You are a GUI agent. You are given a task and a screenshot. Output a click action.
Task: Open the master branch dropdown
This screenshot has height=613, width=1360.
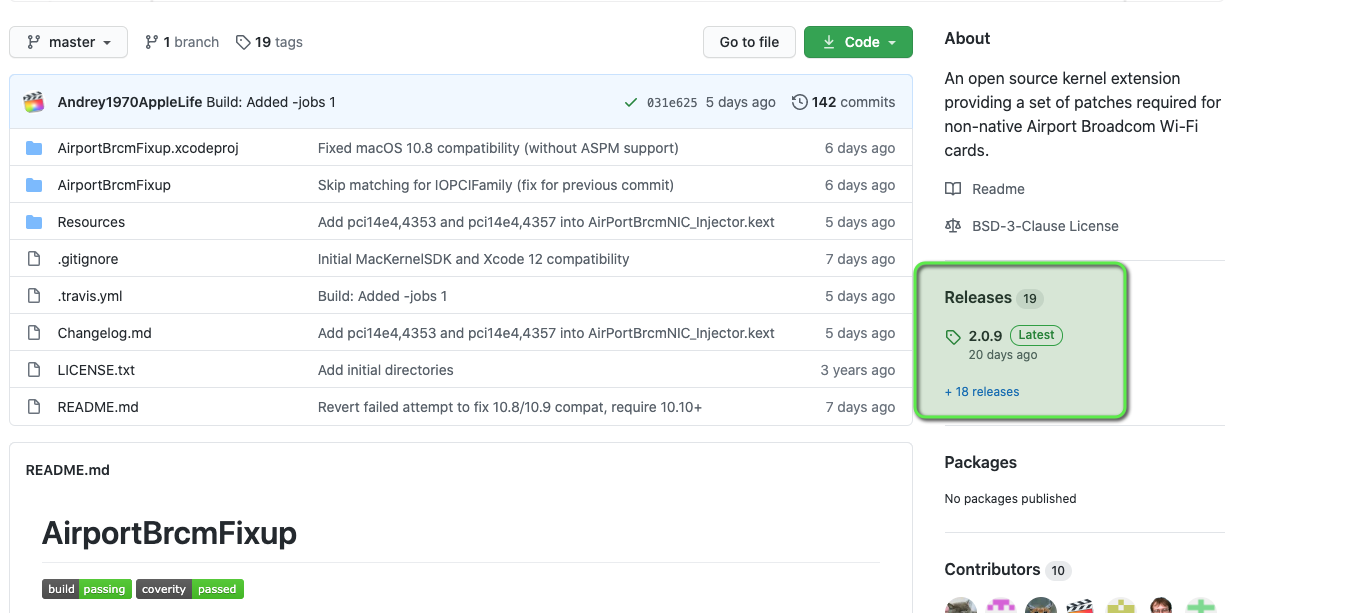pyautogui.click(x=68, y=42)
